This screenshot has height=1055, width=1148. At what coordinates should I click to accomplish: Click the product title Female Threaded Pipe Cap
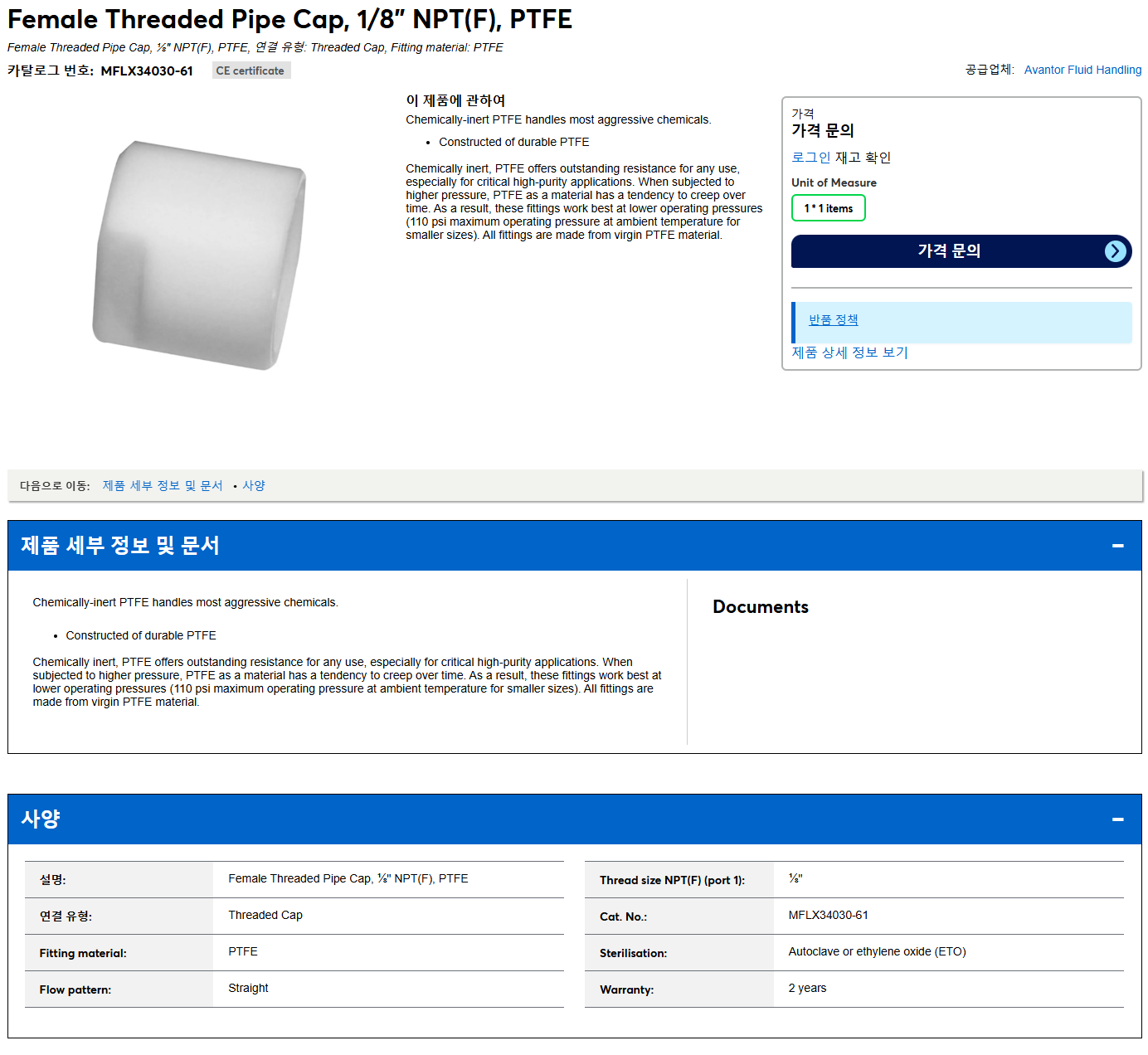pyautogui.click(x=289, y=19)
